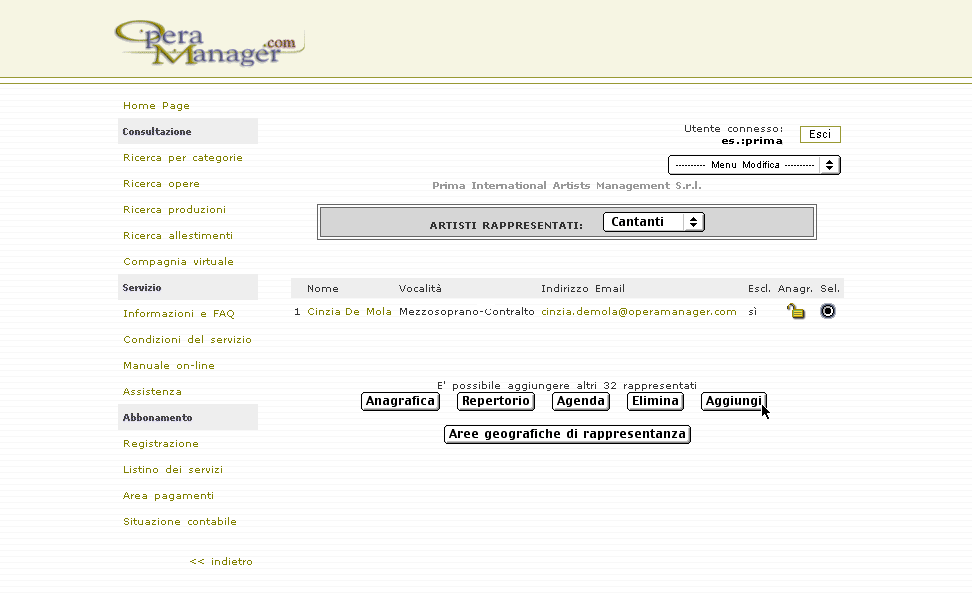Click the << indietro back link
The height and width of the screenshot is (598, 972).
pos(221,562)
